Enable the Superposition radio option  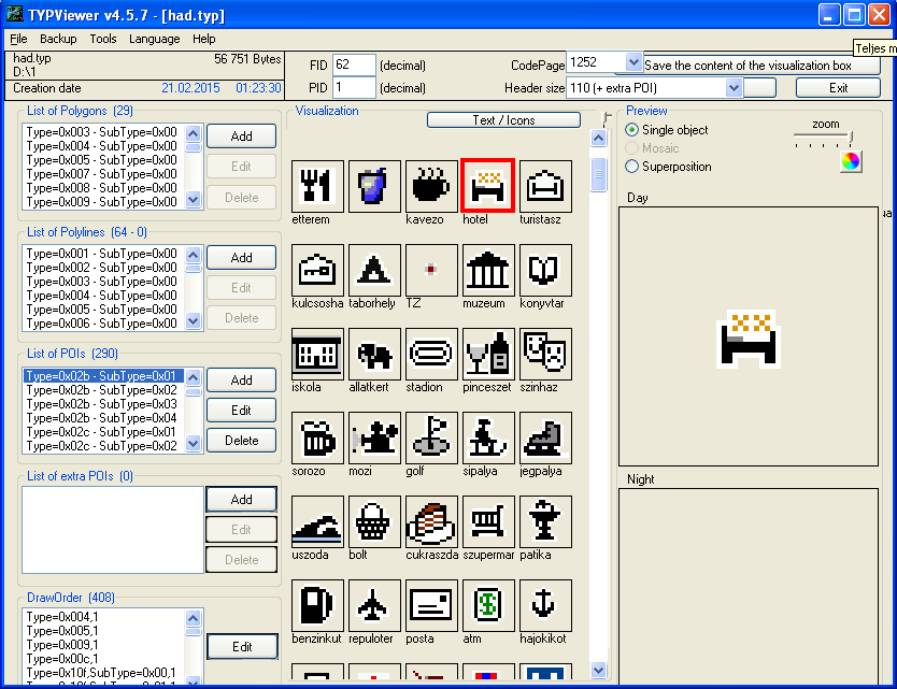632,167
